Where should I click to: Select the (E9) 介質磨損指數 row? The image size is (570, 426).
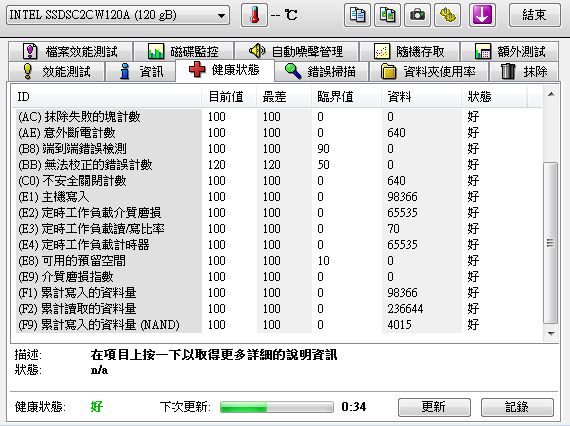[278, 277]
